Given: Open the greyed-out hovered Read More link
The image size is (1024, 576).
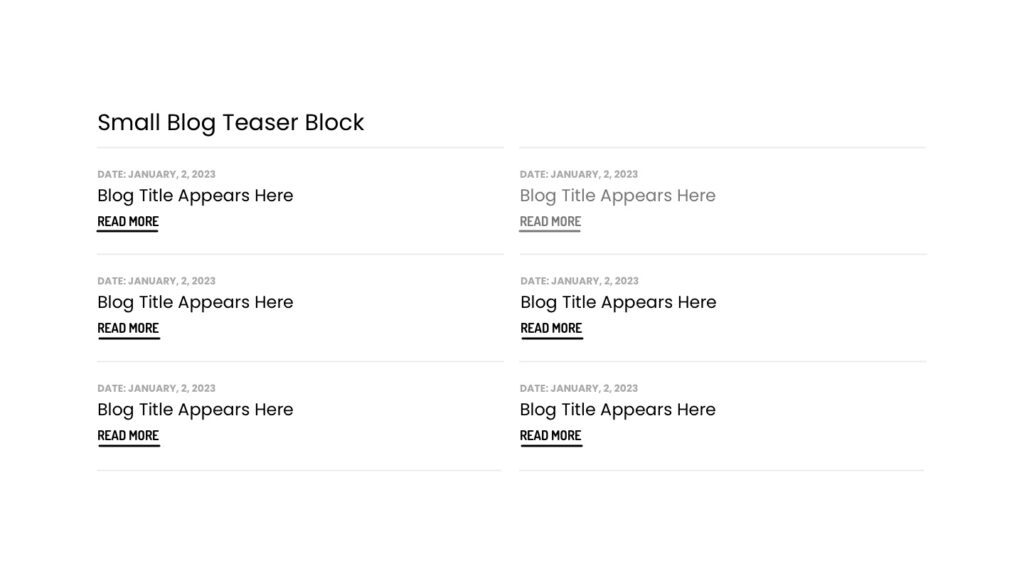Looking at the screenshot, I should tap(550, 222).
